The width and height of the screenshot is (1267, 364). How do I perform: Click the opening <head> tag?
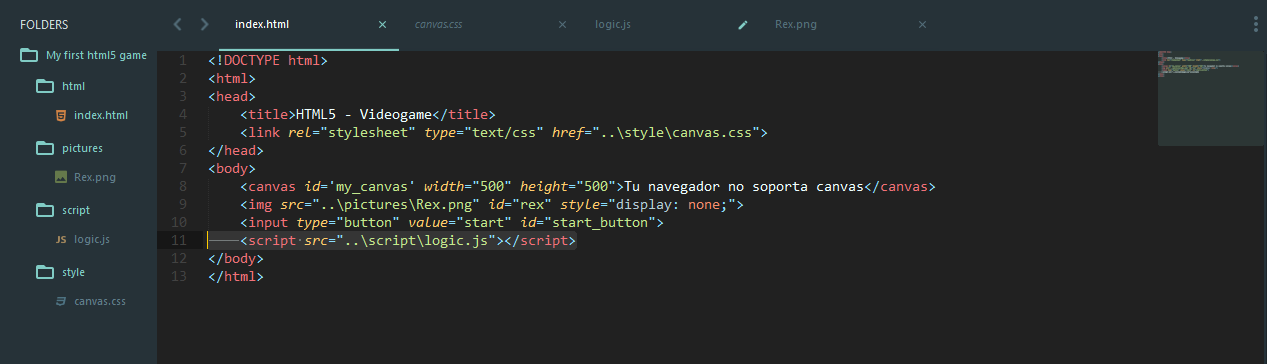[232, 96]
